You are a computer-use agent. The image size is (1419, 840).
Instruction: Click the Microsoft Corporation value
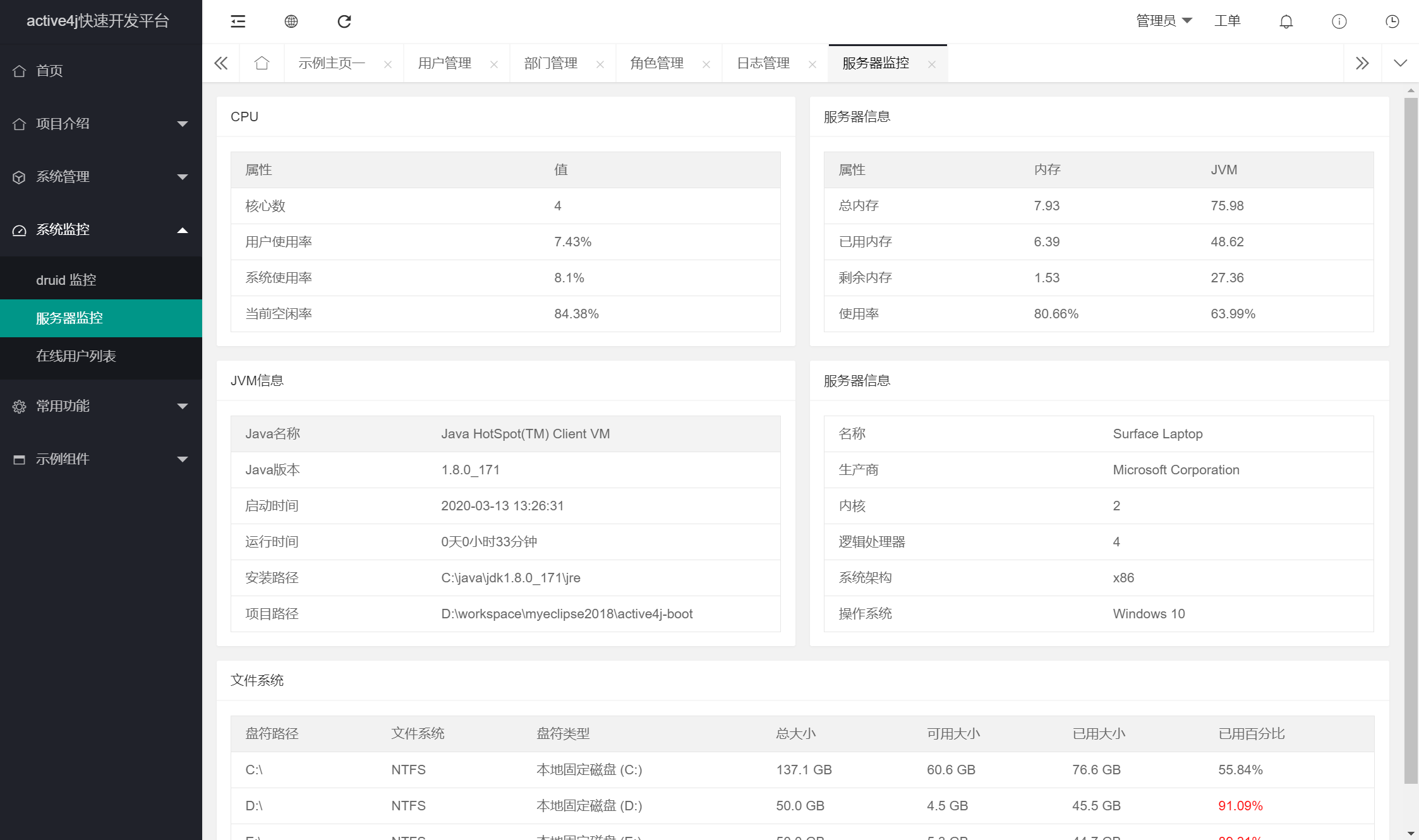tap(1176, 470)
